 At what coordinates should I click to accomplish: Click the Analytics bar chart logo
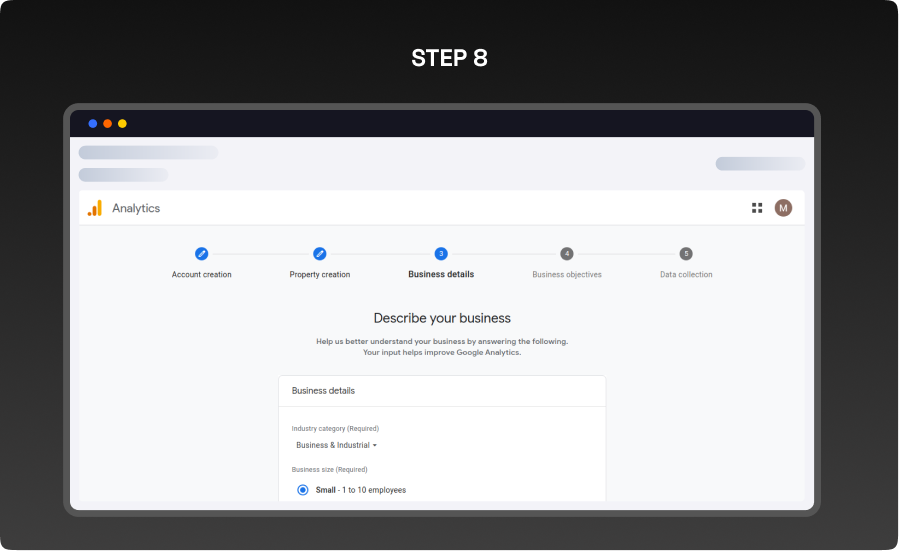(95, 208)
